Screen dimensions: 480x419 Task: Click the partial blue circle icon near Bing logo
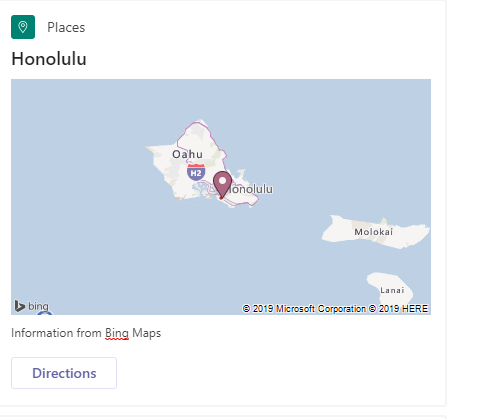(45, 313)
